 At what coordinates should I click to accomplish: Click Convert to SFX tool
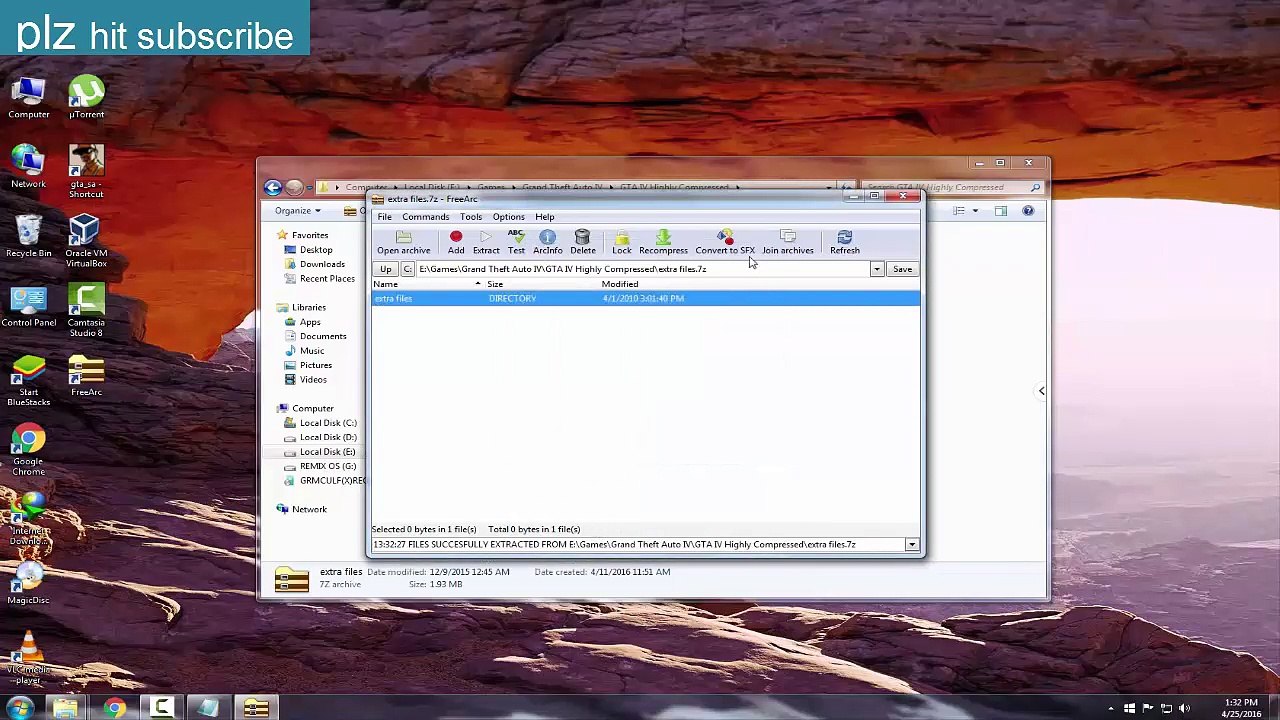725,242
